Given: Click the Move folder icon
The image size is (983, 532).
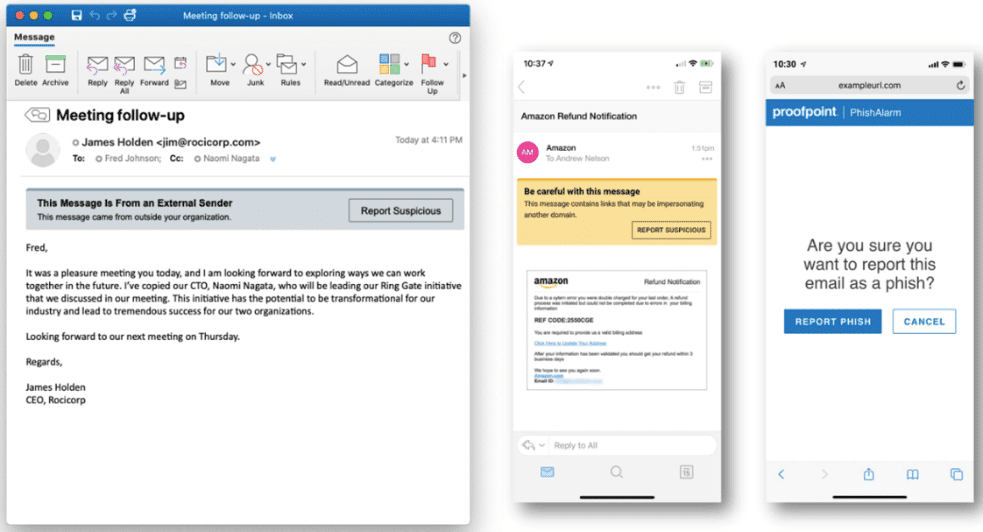Looking at the screenshot, I should 217,63.
